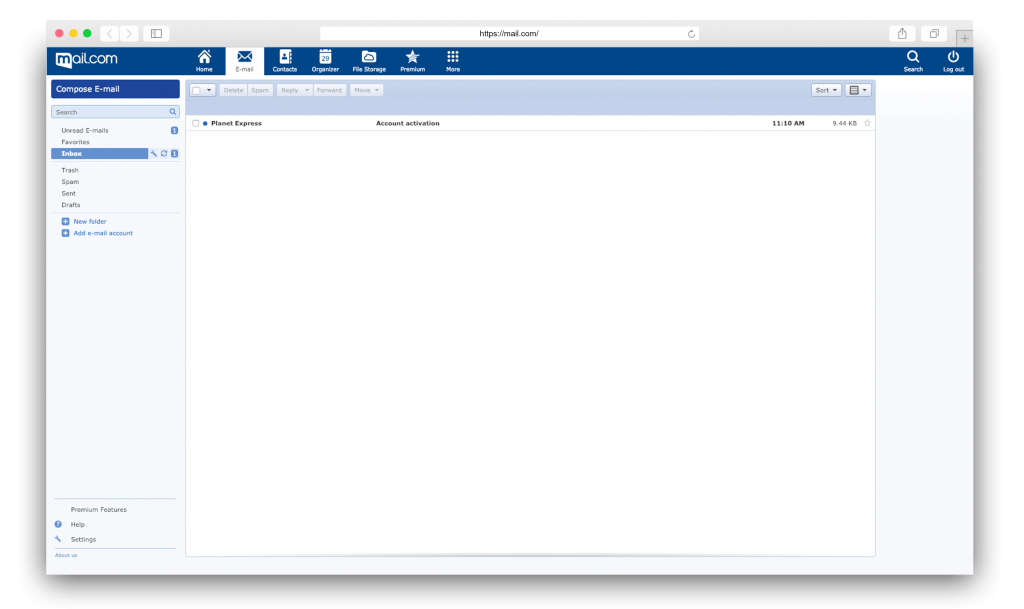Click the Forward button
Viewport: 1024px width, 609px height.
(329, 90)
